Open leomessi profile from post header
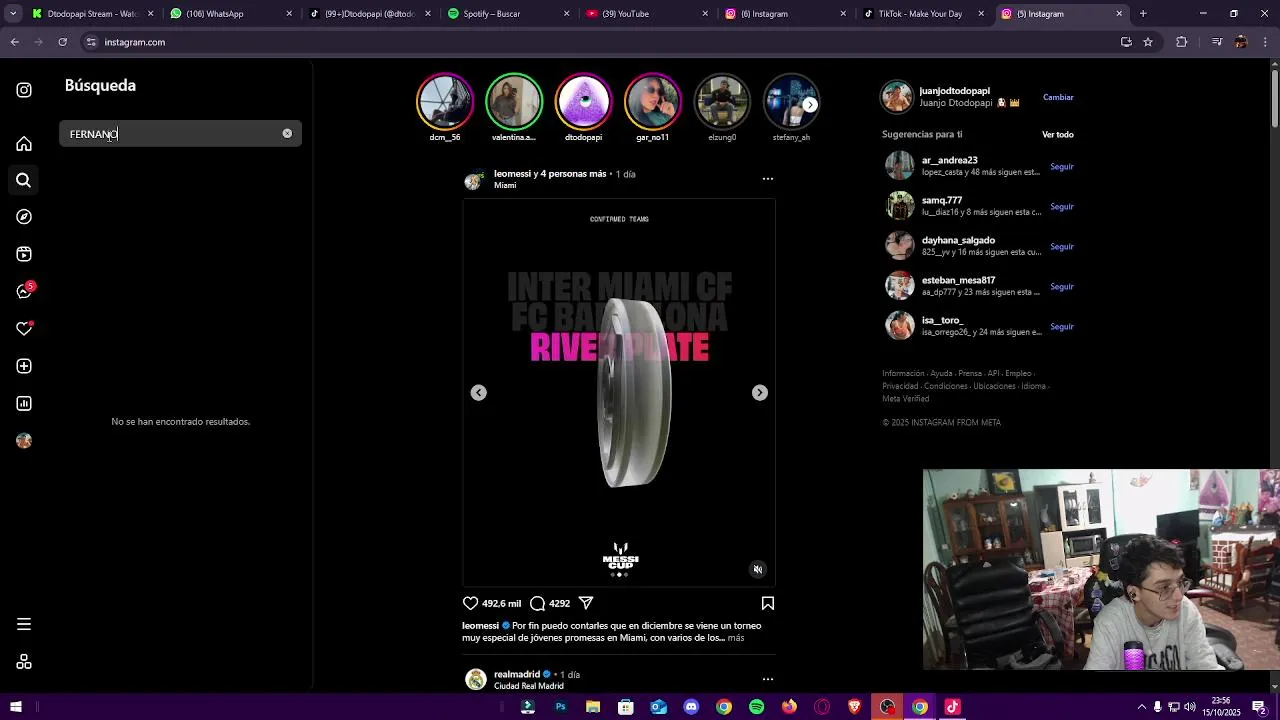 point(515,174)
